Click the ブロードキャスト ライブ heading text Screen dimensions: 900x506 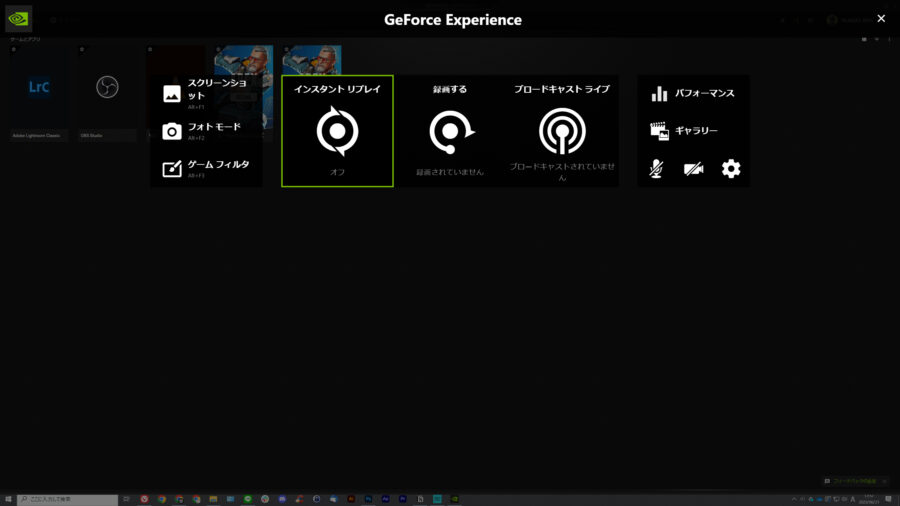(562, 89)
